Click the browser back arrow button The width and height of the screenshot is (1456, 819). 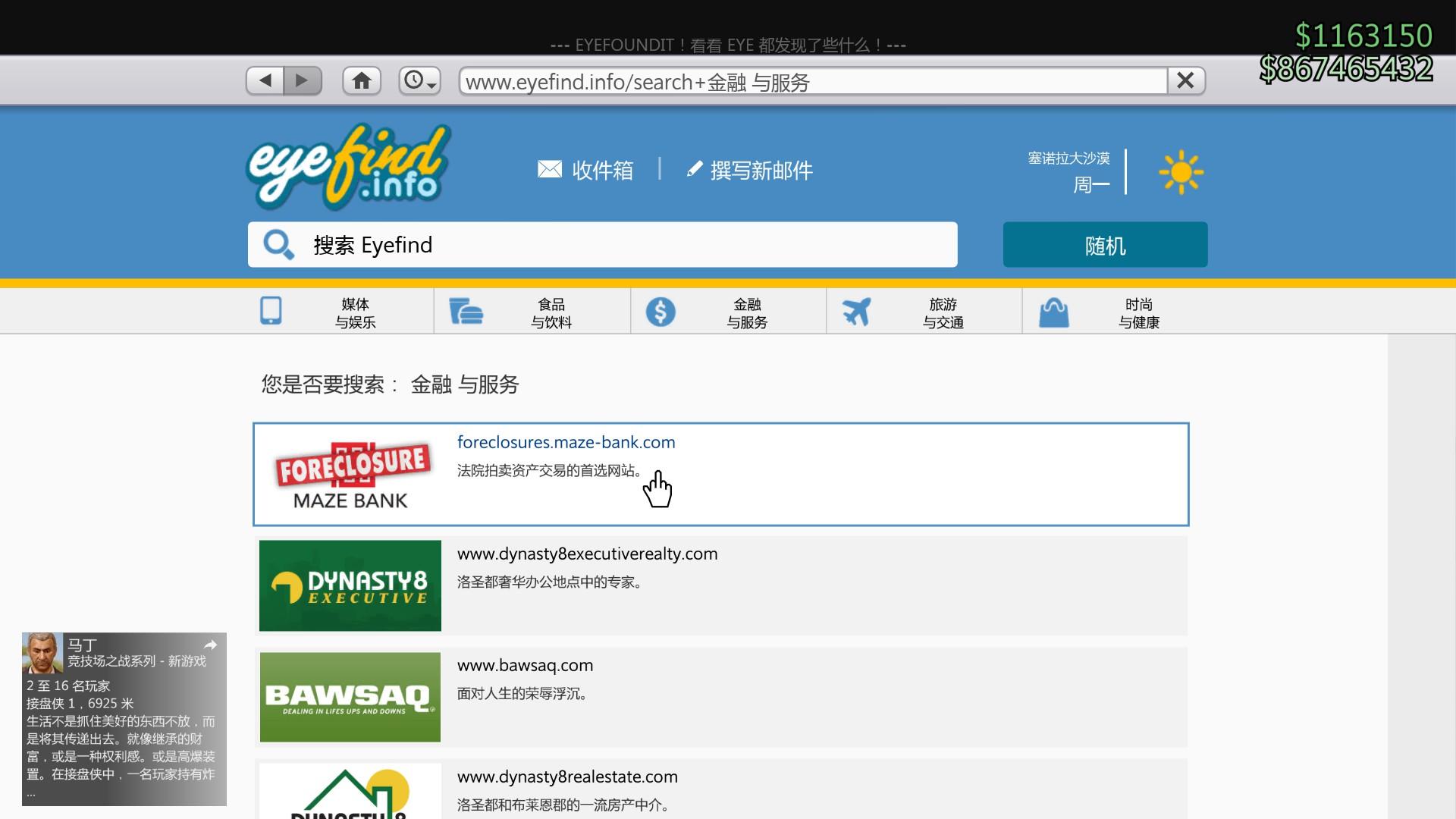pos(265,80)
